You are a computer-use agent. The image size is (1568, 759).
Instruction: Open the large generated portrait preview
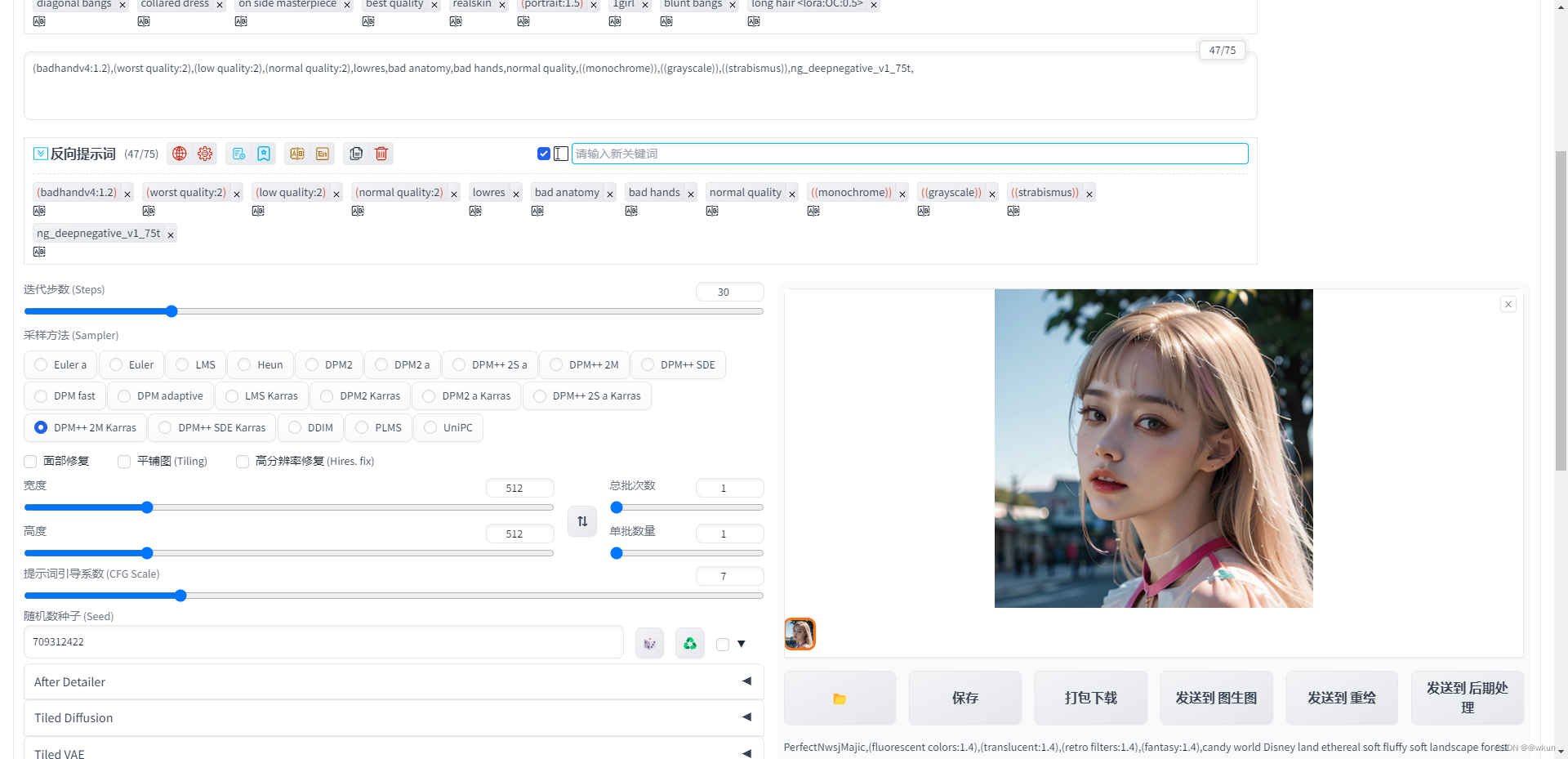[1154, 449]
